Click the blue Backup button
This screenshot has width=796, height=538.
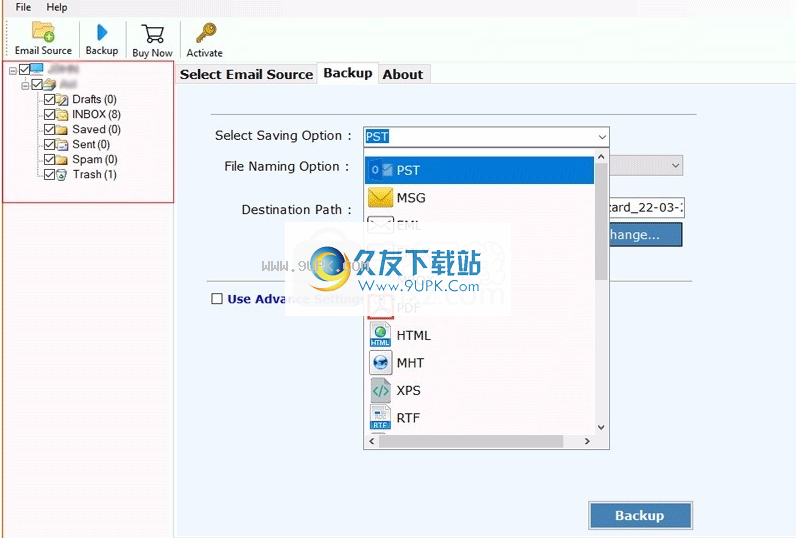[x=640, y=516]
